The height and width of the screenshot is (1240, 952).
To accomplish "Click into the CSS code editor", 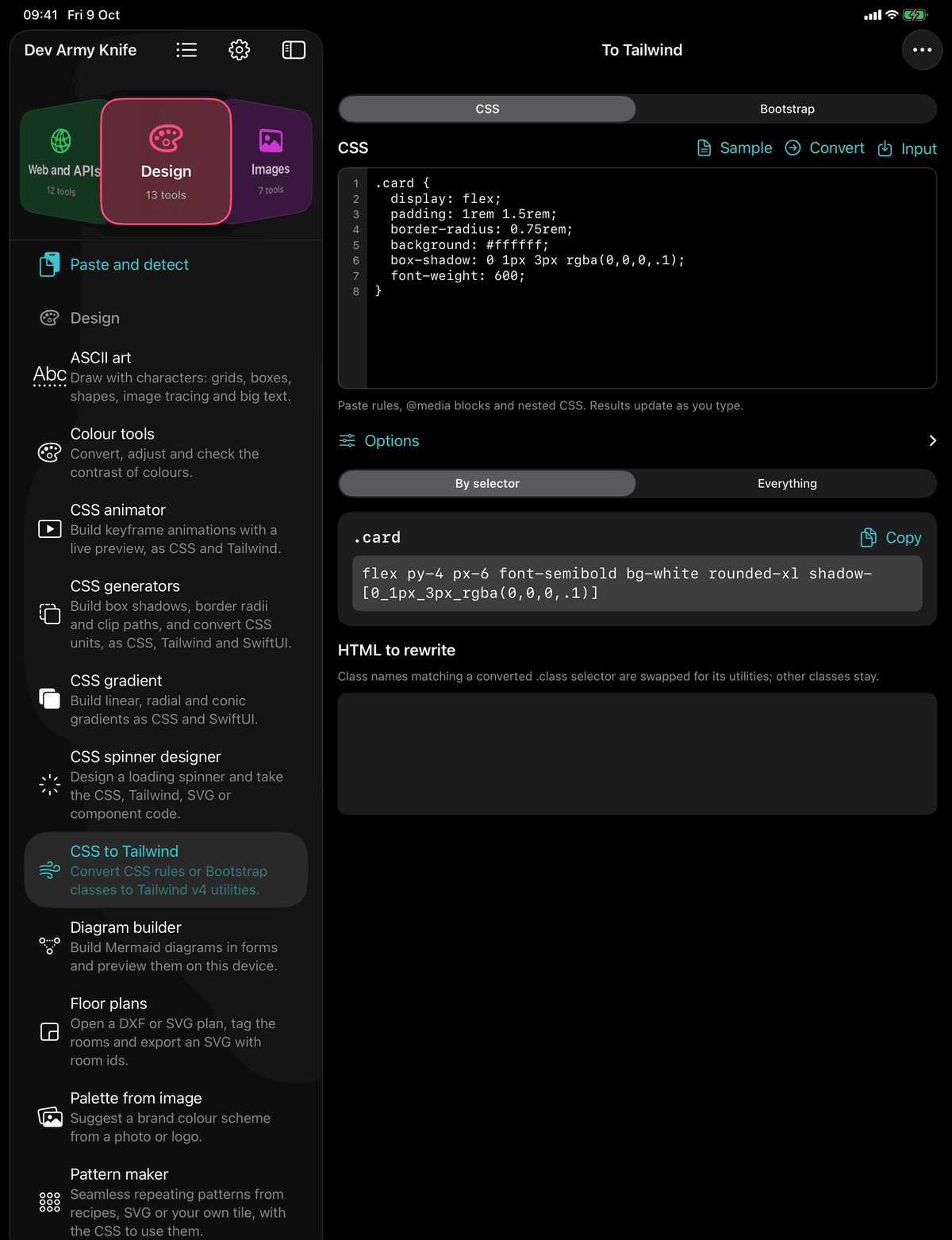I will 637,278.
